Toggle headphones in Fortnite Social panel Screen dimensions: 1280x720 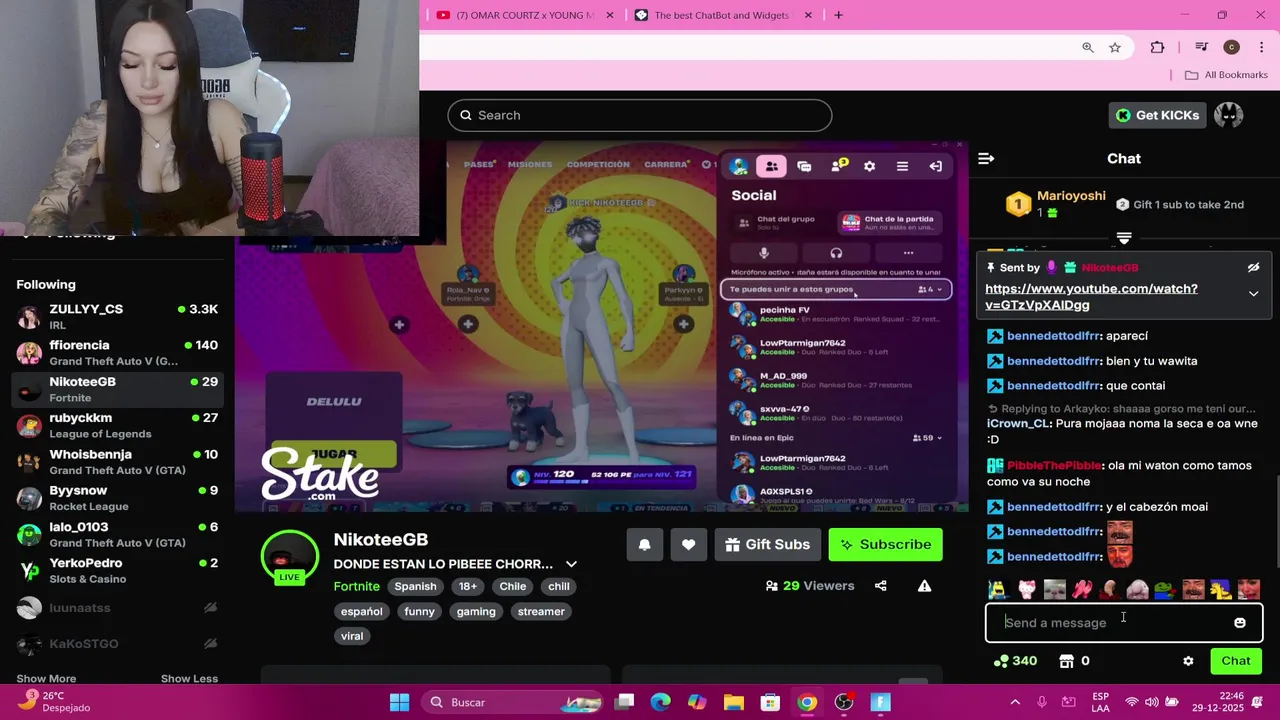836,253
